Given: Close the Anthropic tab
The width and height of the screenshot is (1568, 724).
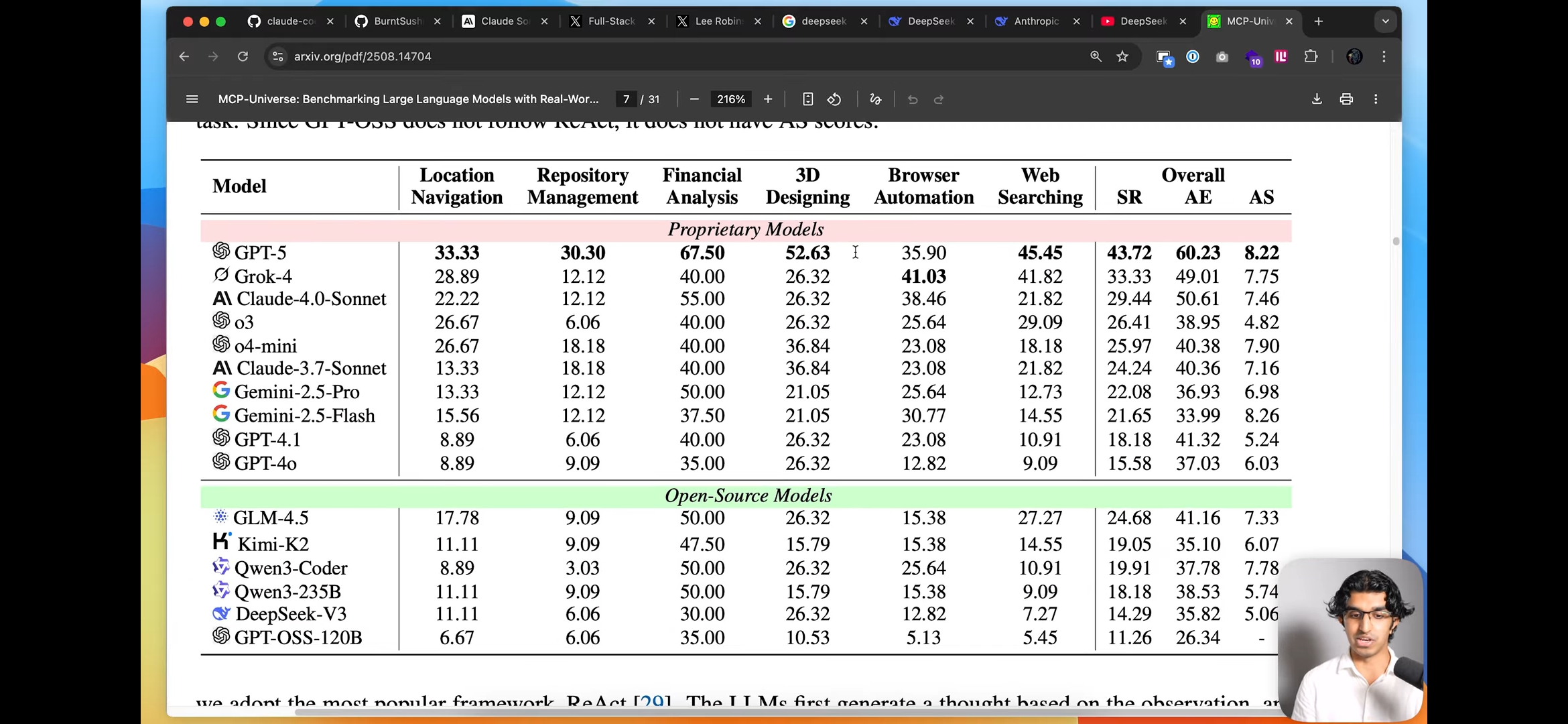Looking at the screenshot, I should point(1076,21).
